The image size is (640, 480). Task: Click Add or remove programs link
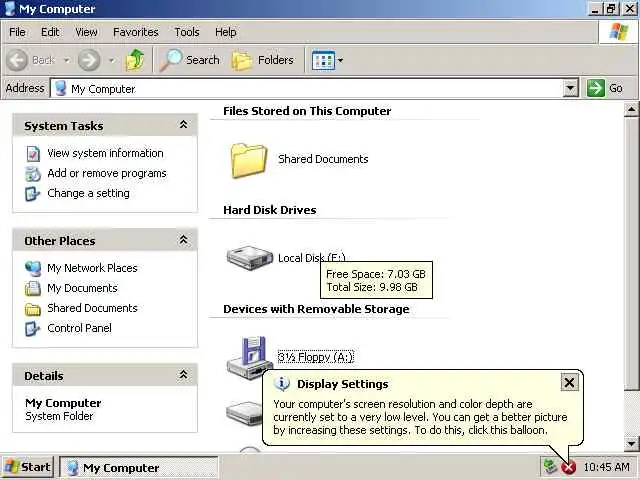coord(107,173)
